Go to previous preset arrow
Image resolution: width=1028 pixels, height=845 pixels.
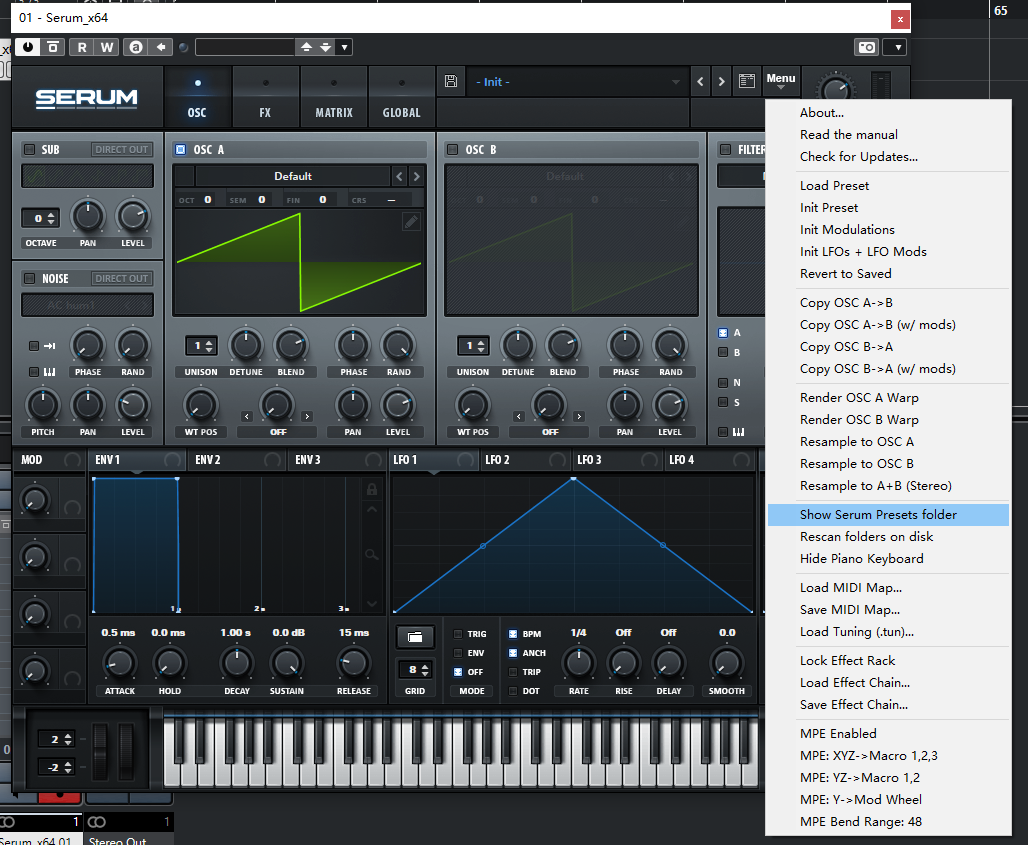click(700, 82)
